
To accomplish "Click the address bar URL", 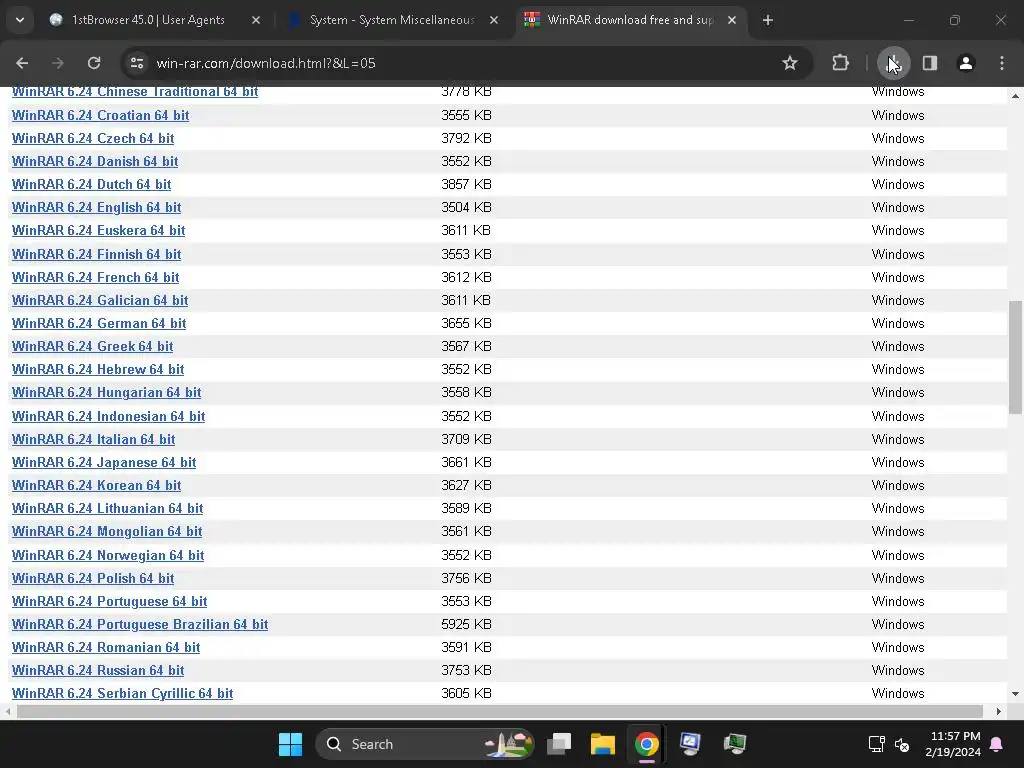I will click(x=266, y=63).
